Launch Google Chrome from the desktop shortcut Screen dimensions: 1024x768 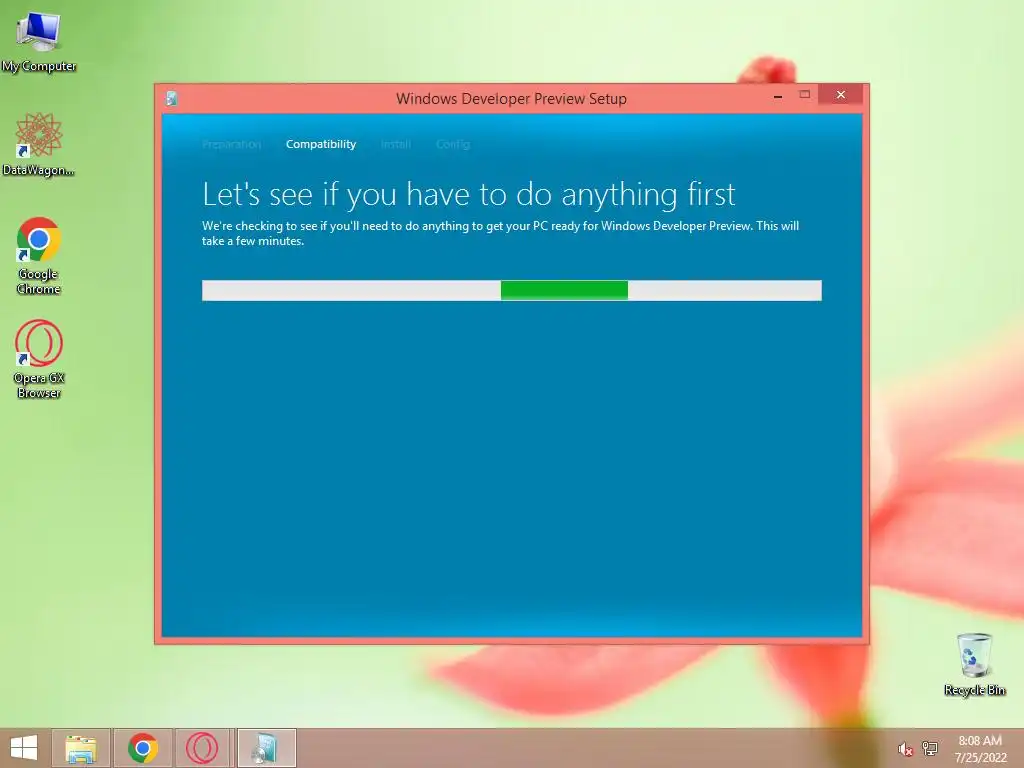[x=39, y=255]
